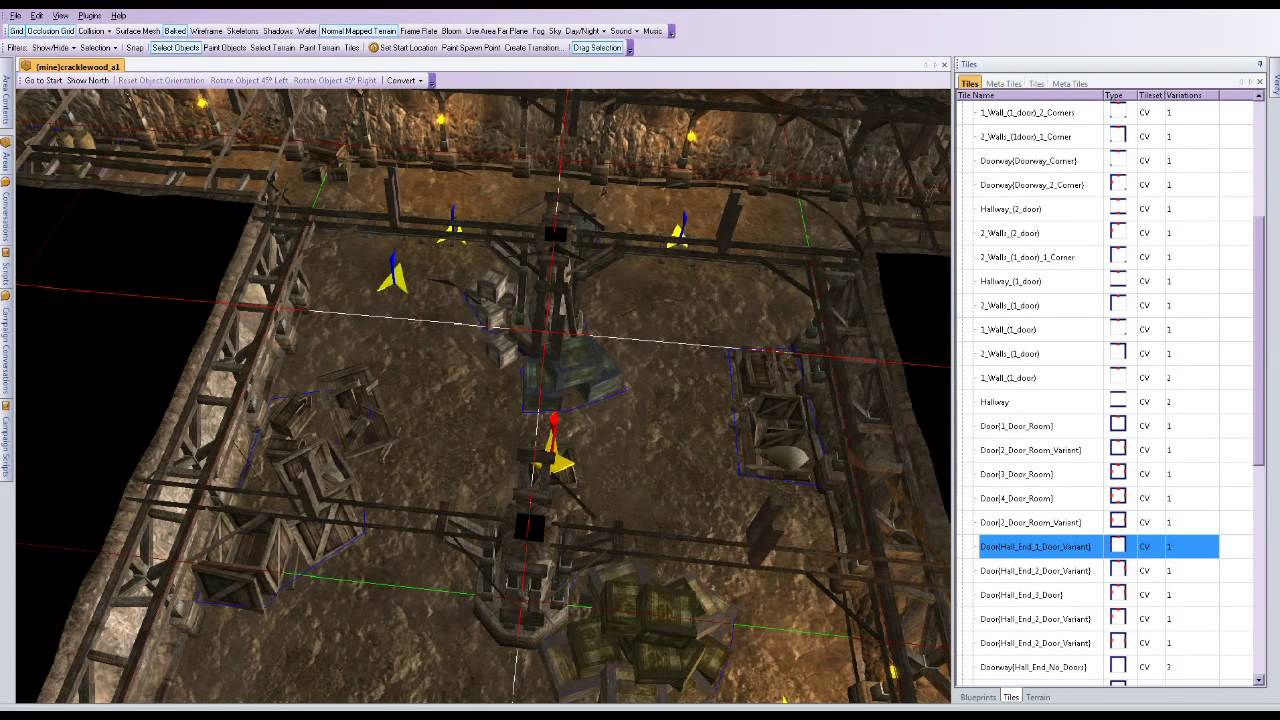Switch to the Blueprints bottom tab
This screenshot has width=1280, height=720.
tap(978, 697)
